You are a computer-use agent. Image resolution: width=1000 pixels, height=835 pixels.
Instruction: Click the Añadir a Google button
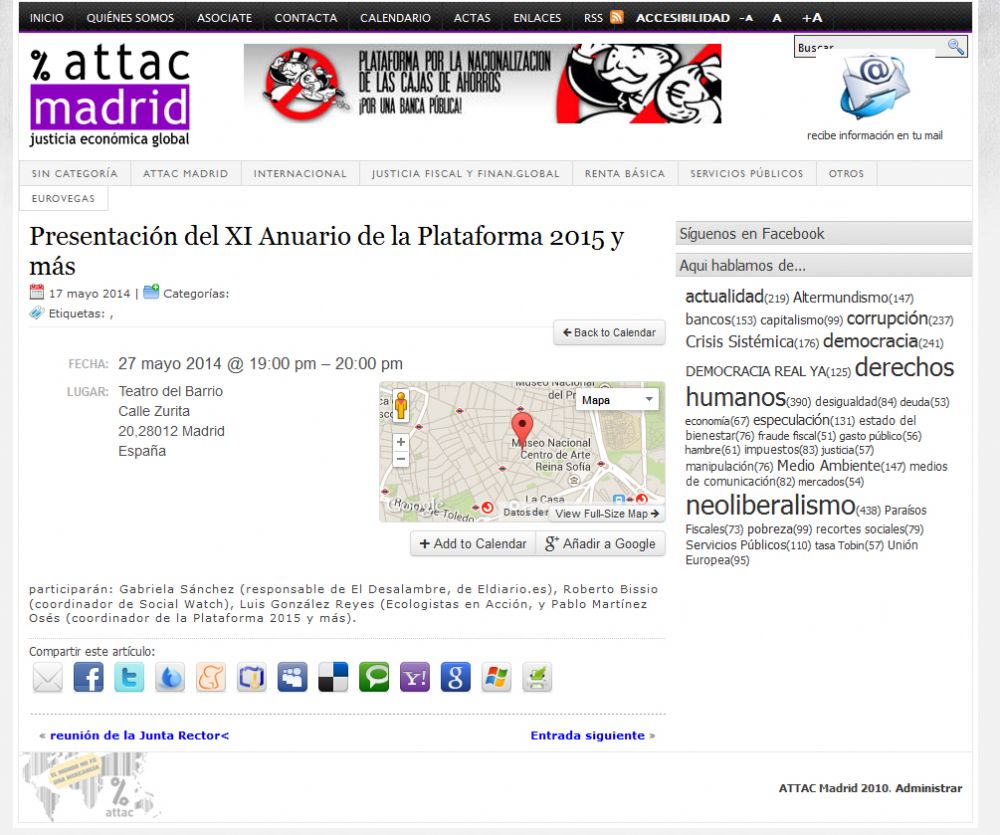tap(600, 544)
